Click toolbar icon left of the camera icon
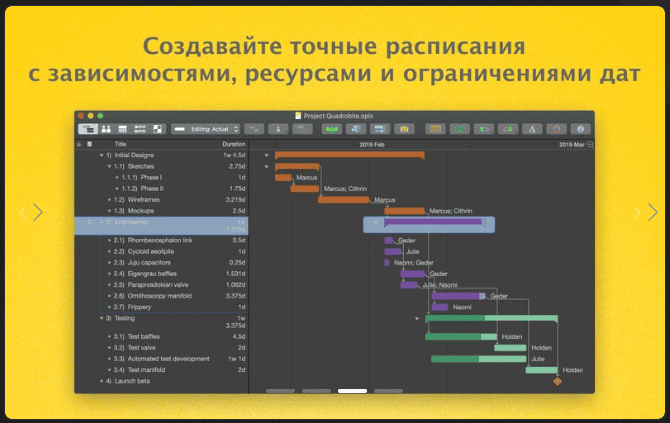 click(x=380, y=129)
